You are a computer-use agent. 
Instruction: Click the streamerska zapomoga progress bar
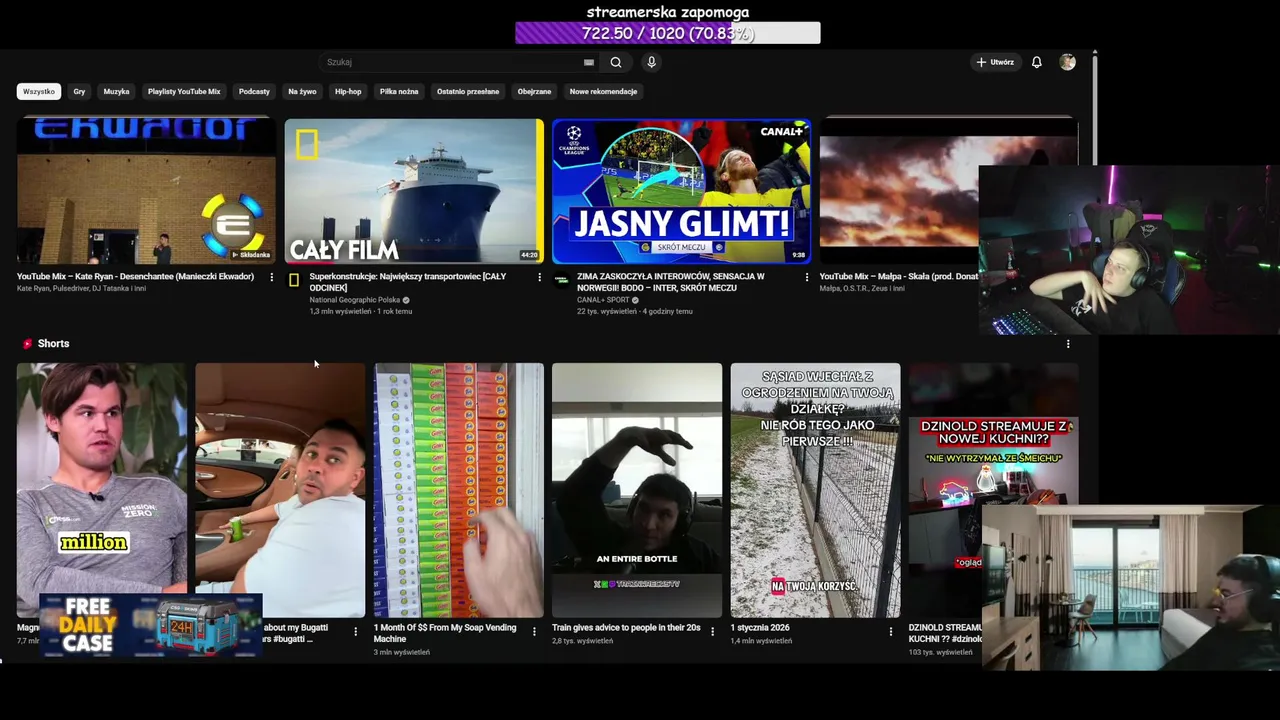click(667, 33)
